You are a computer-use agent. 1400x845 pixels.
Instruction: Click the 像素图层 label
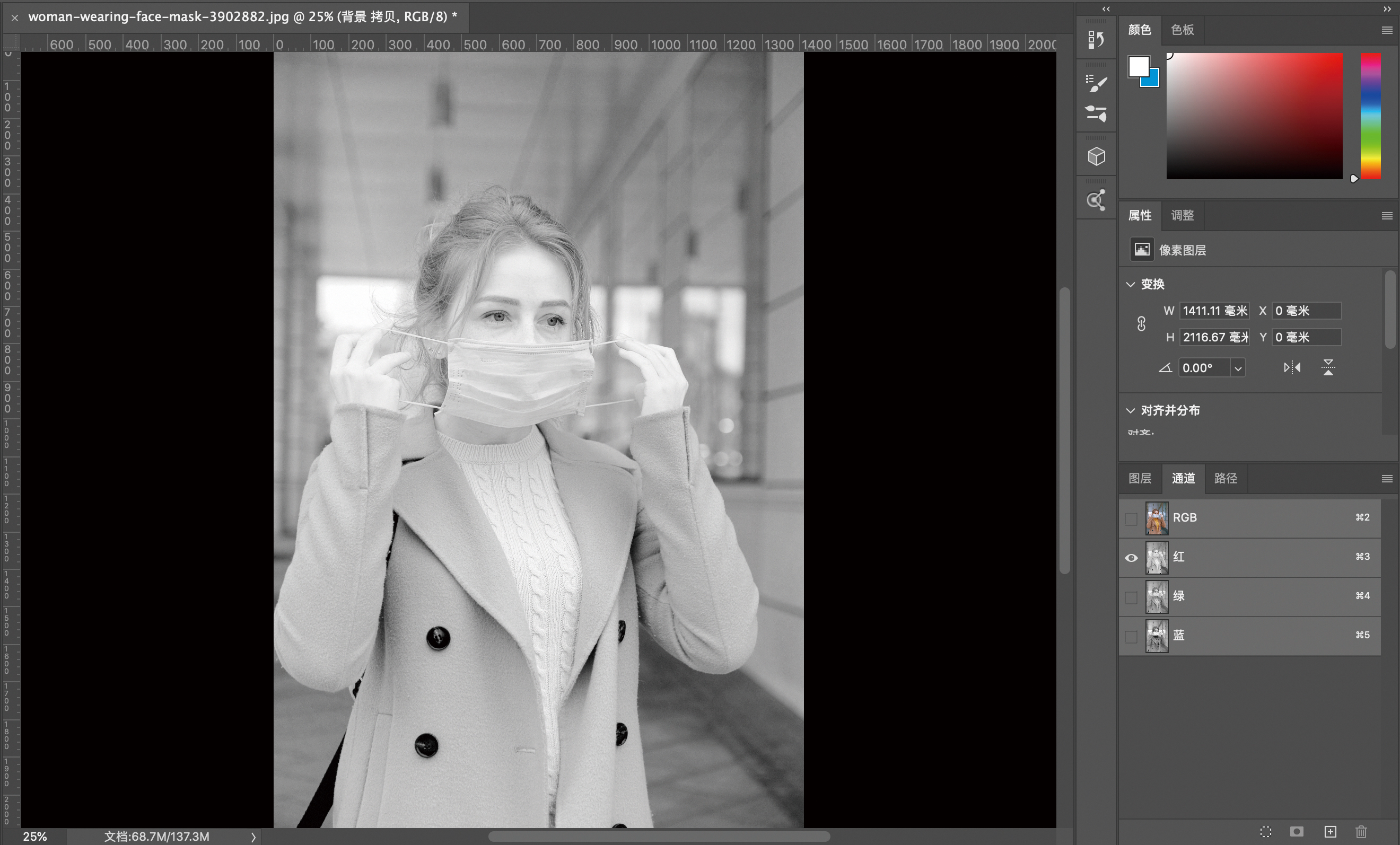pyautogui.click(x=1183, y=250)
